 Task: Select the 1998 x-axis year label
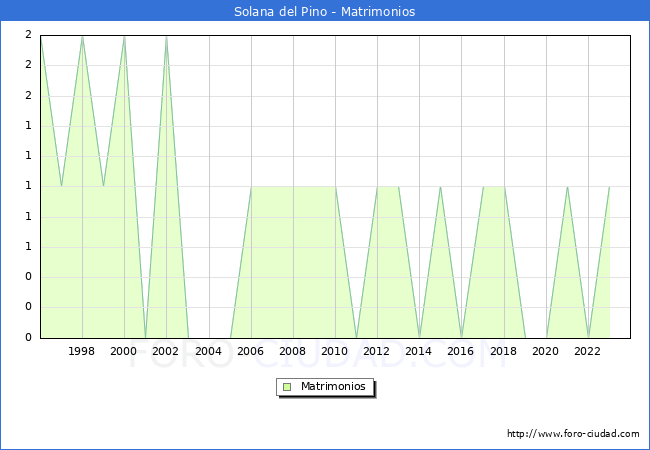(82, 352)
